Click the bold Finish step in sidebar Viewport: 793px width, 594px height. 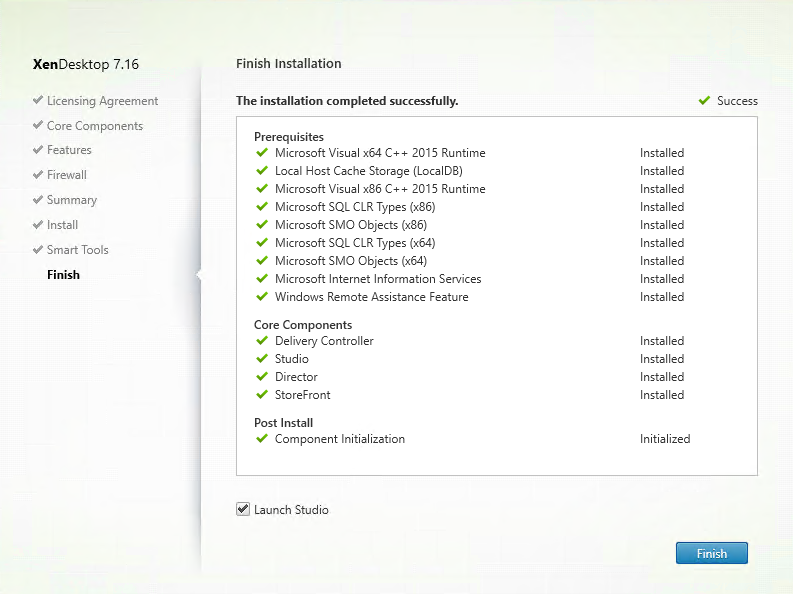(63, 275)
